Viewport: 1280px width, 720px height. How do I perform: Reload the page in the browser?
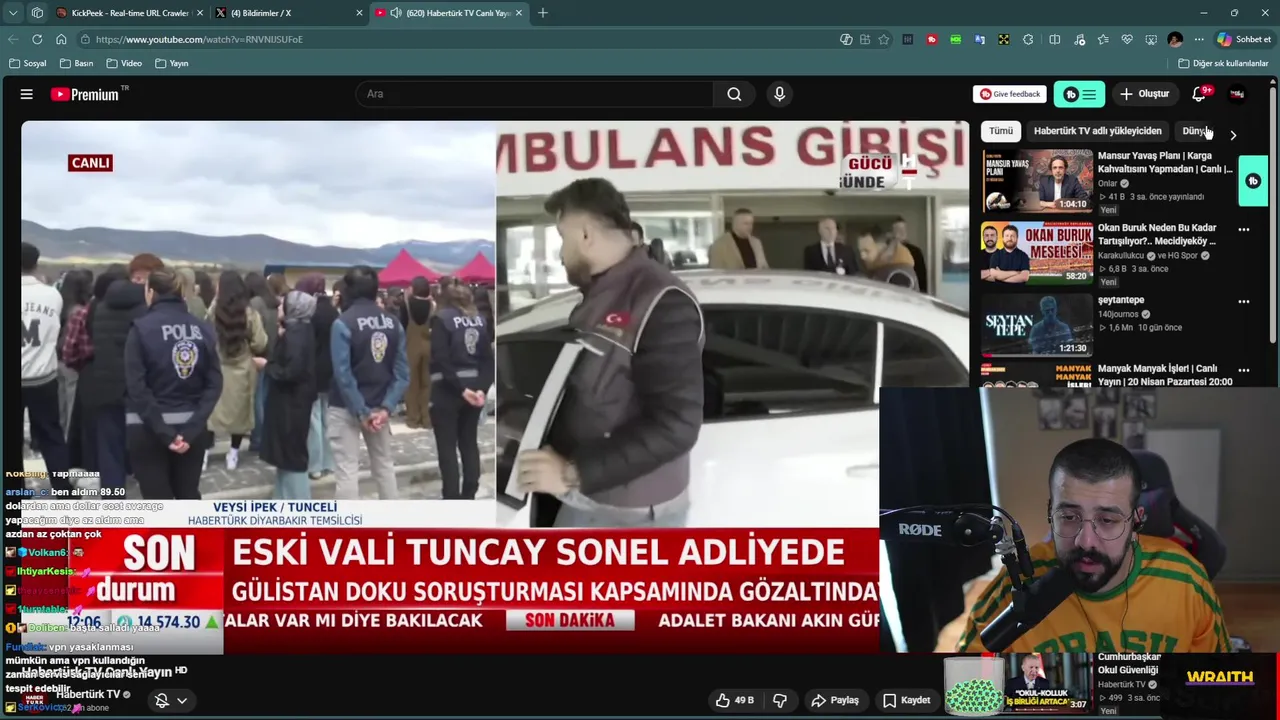37,39
